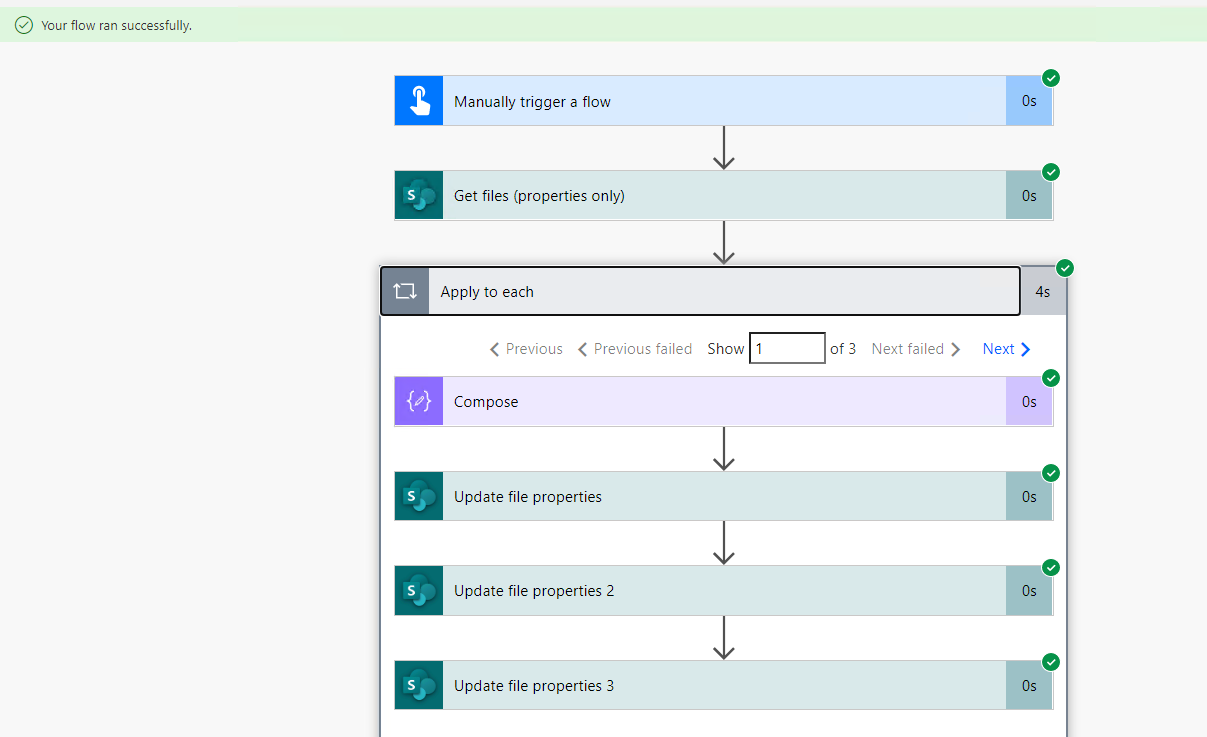The width and height of the screenshot is (1207, 737).
Task: Click green check on Update file properties 2
Action: coord(1051,567)
